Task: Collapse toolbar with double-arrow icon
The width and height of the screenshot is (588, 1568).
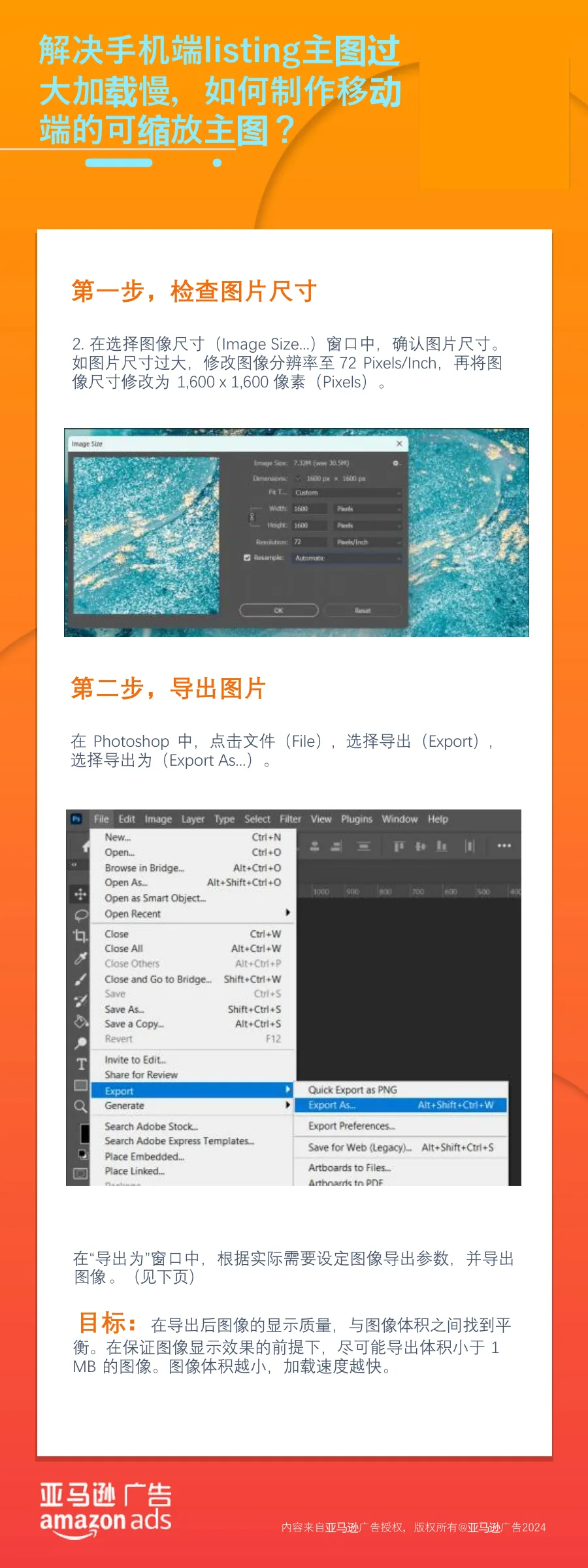Action: [x=74, y=864]
